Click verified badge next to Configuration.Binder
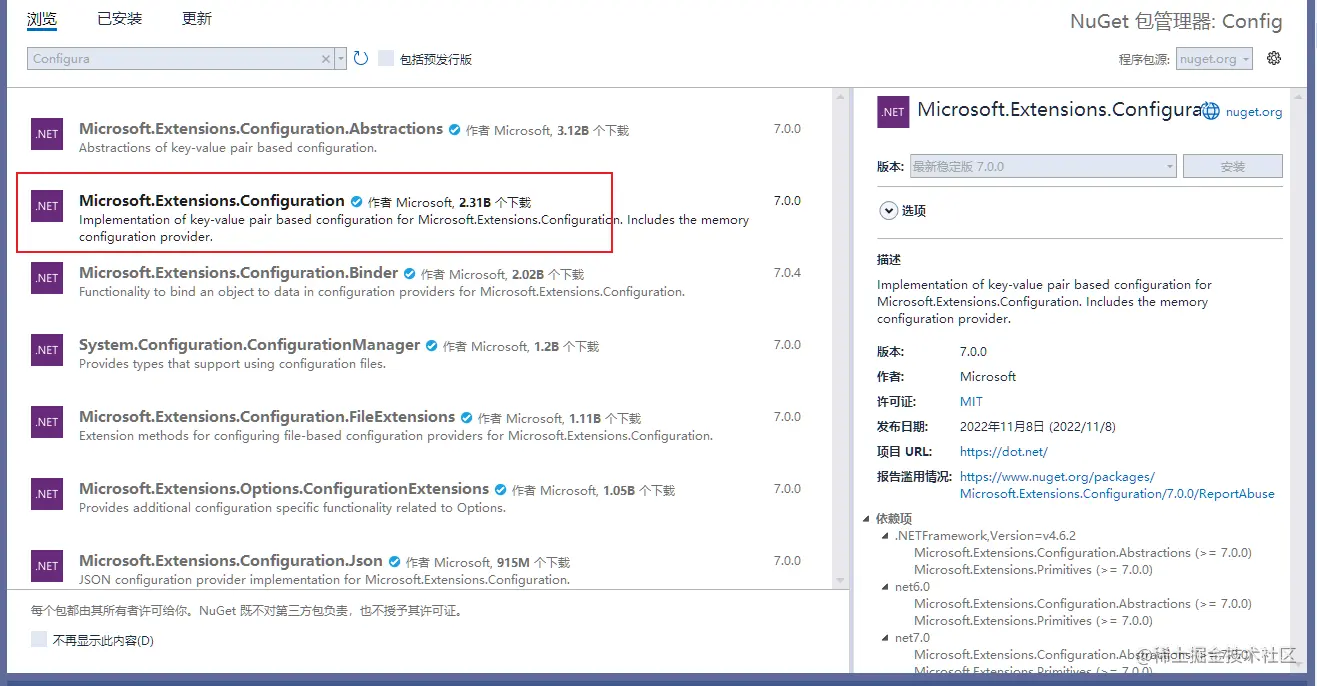1317x686 pixels. 410,274
